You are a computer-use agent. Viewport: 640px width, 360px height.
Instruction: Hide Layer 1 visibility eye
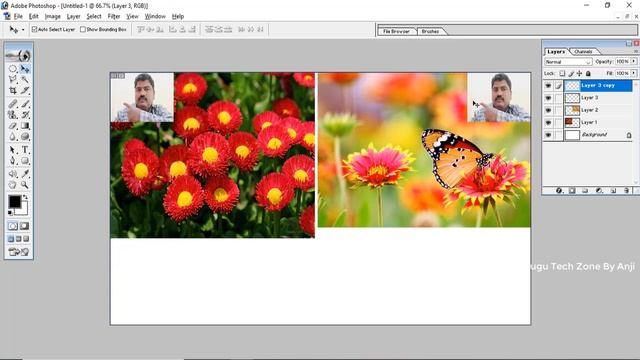(548, 122)
